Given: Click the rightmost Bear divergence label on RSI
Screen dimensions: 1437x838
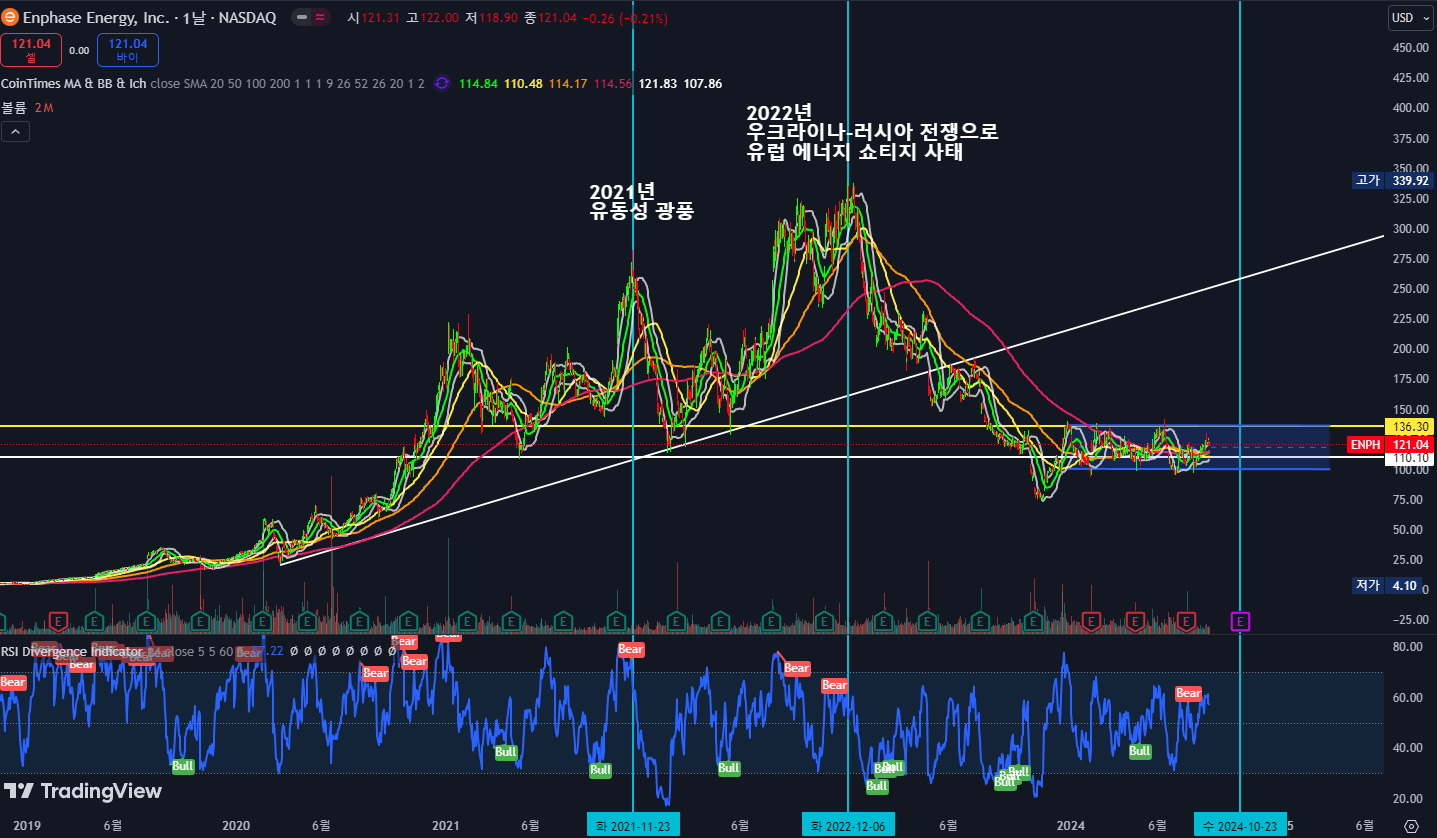Looking at the screenshot, I should (x=1188, y=693).
